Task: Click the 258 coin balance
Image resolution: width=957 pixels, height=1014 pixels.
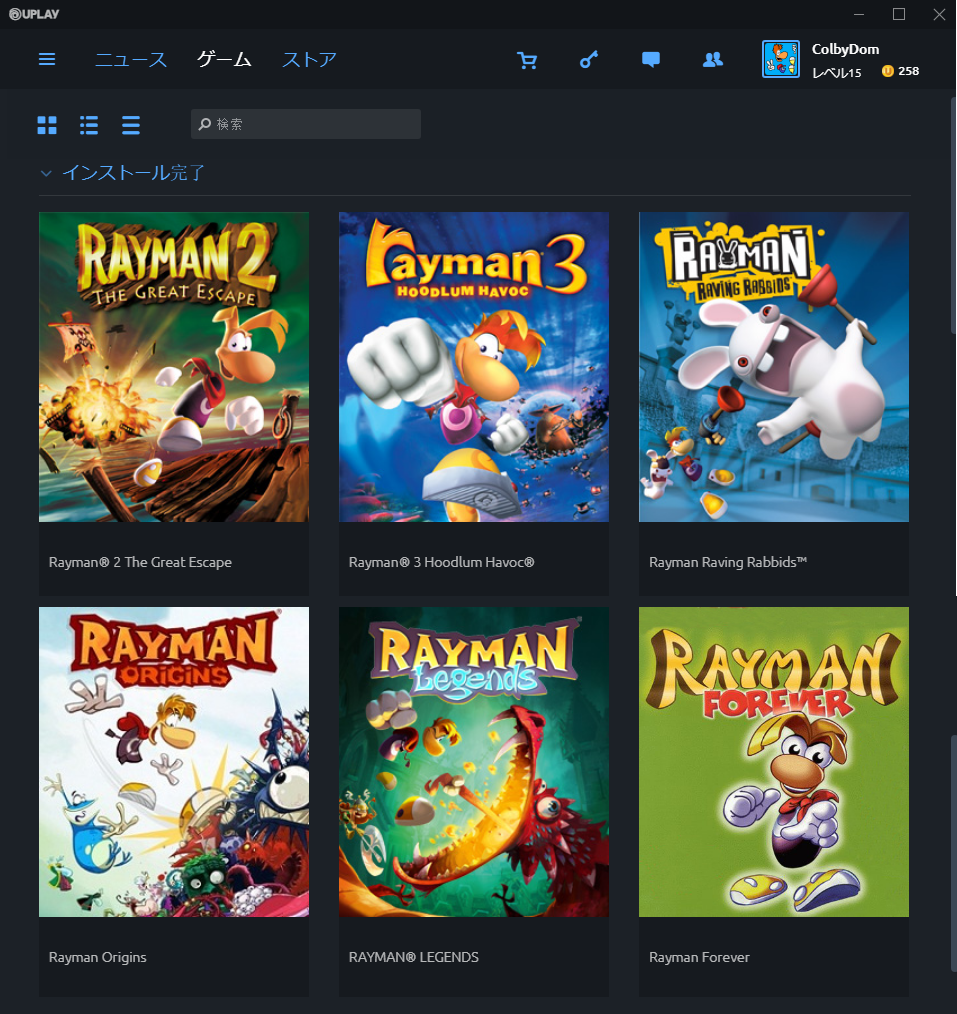Action: [909, 71]
